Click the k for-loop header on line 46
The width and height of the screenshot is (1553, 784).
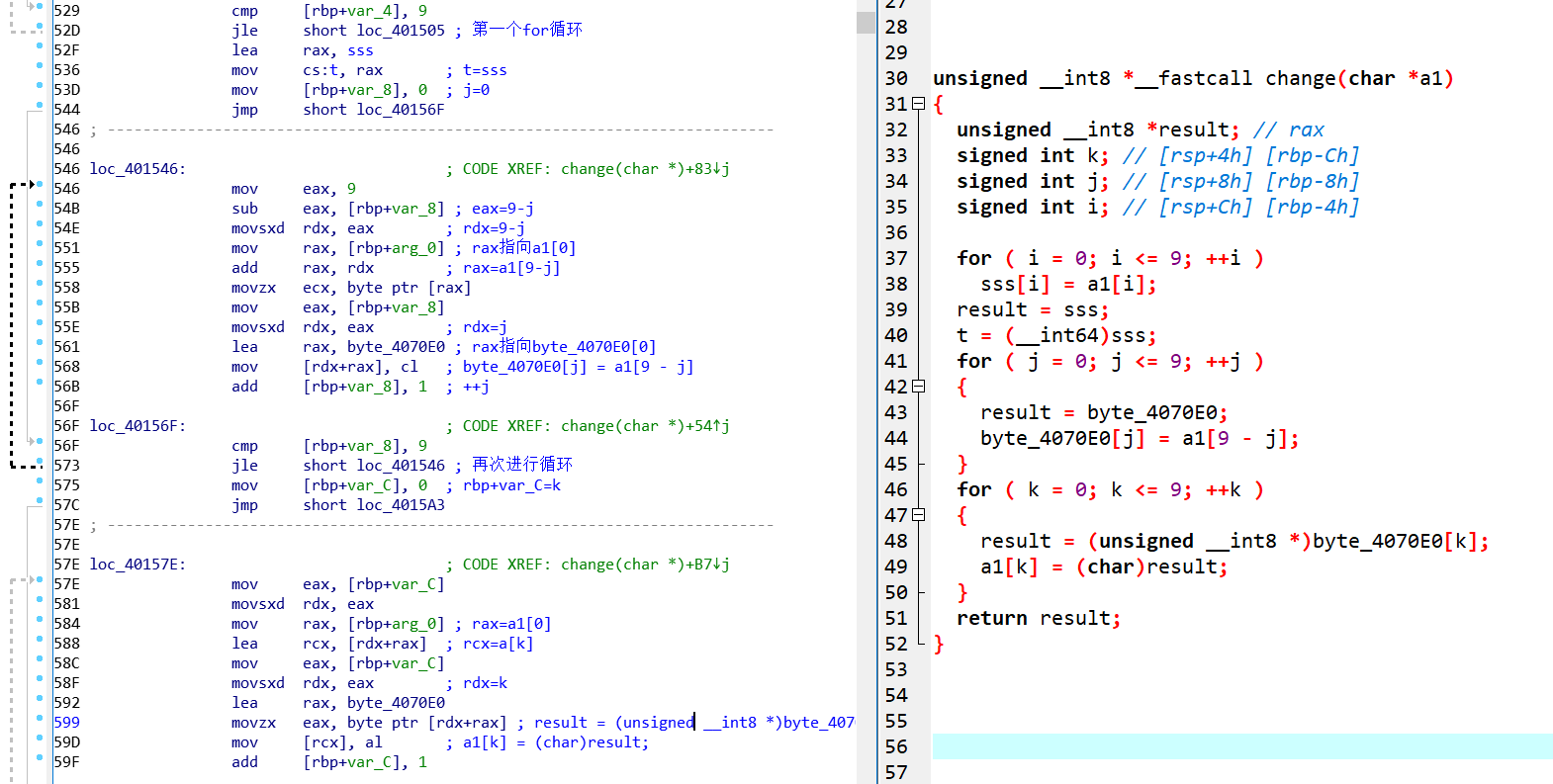tap(1110, 489)
